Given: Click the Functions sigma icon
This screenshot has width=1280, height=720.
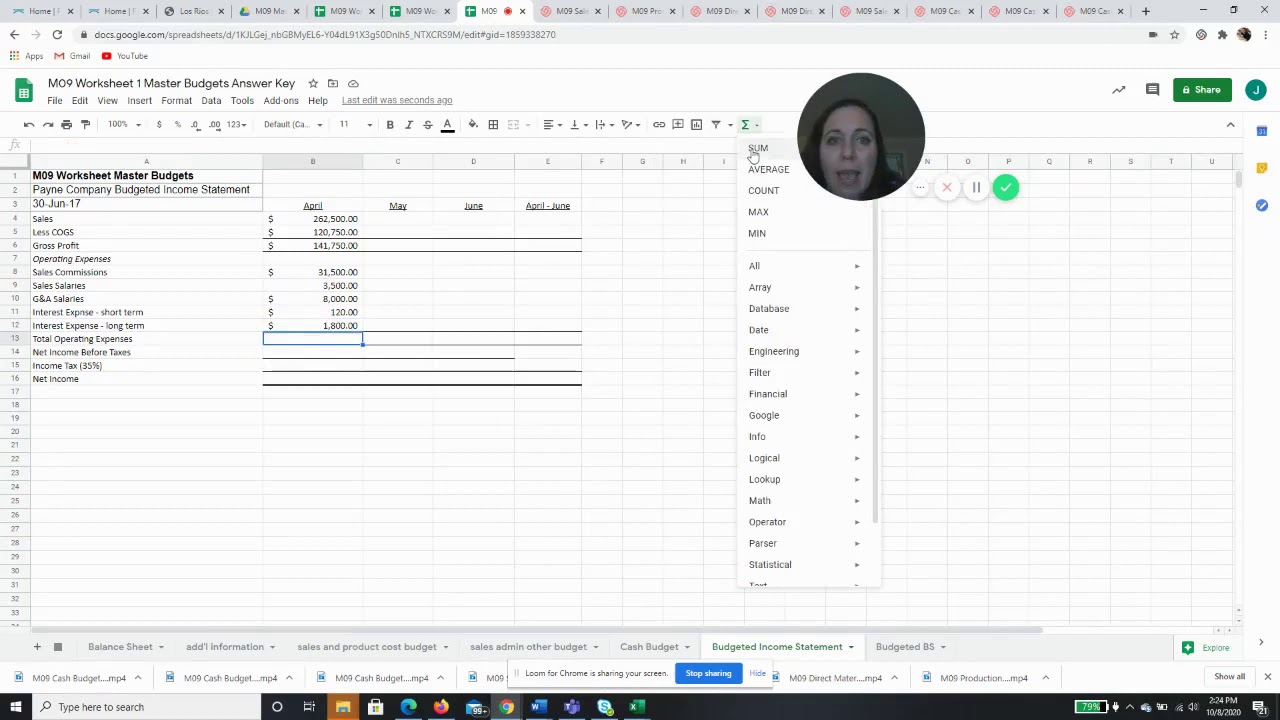Looking at the screenshot, I should pos(745,124).
